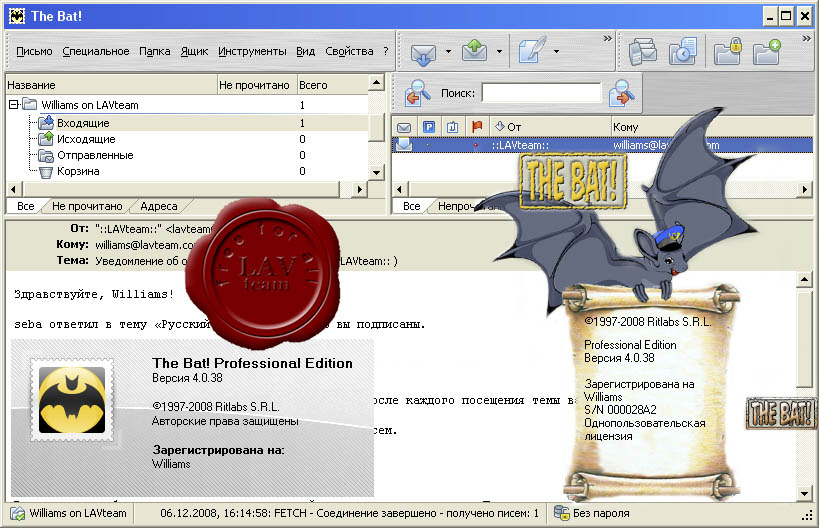Open the Письмо menu

(34, 51)
